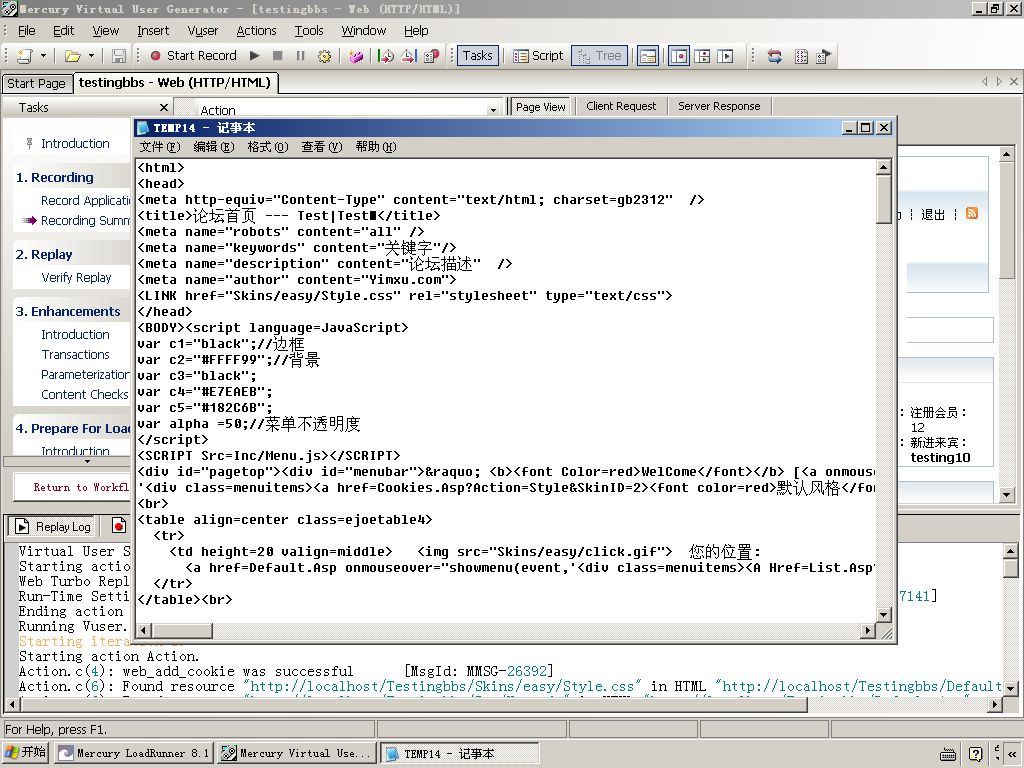The height and width of the screenshot is (768, 1024).
Task: Expand the Open folder dropdown arrow
Action: (x=91, y=56)
